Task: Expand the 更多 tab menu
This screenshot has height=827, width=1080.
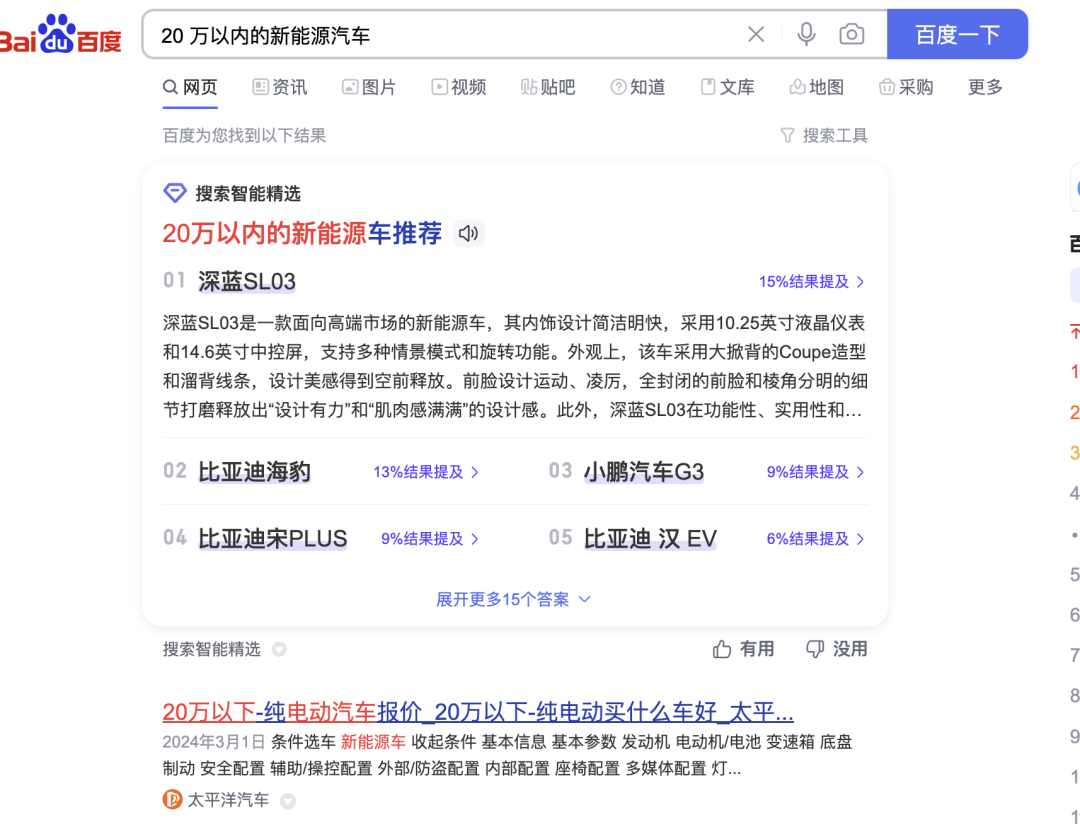Action: tap(985, 87)
